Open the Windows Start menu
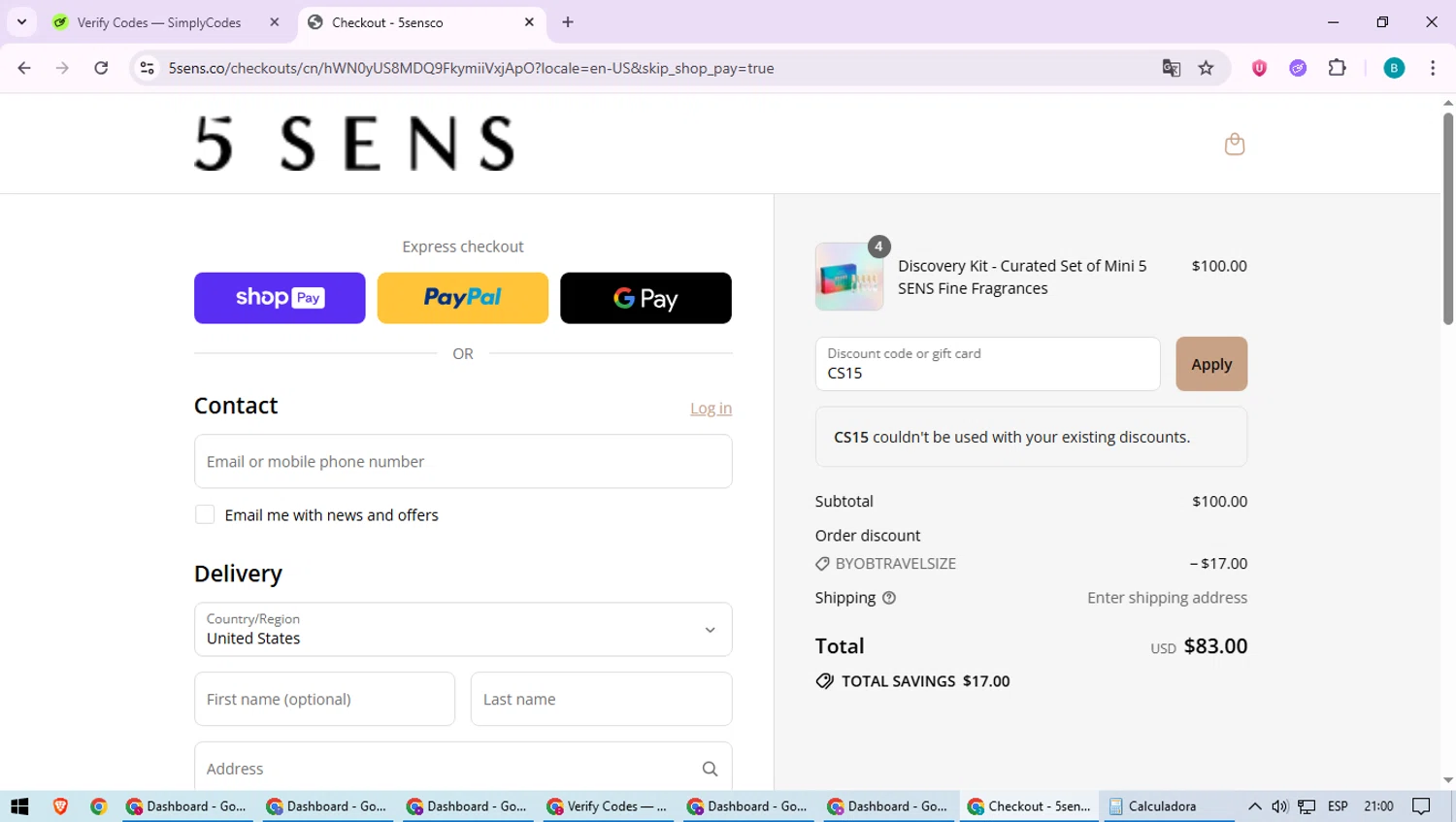This screenshot has height=822, width=1456. pos(19,806)
